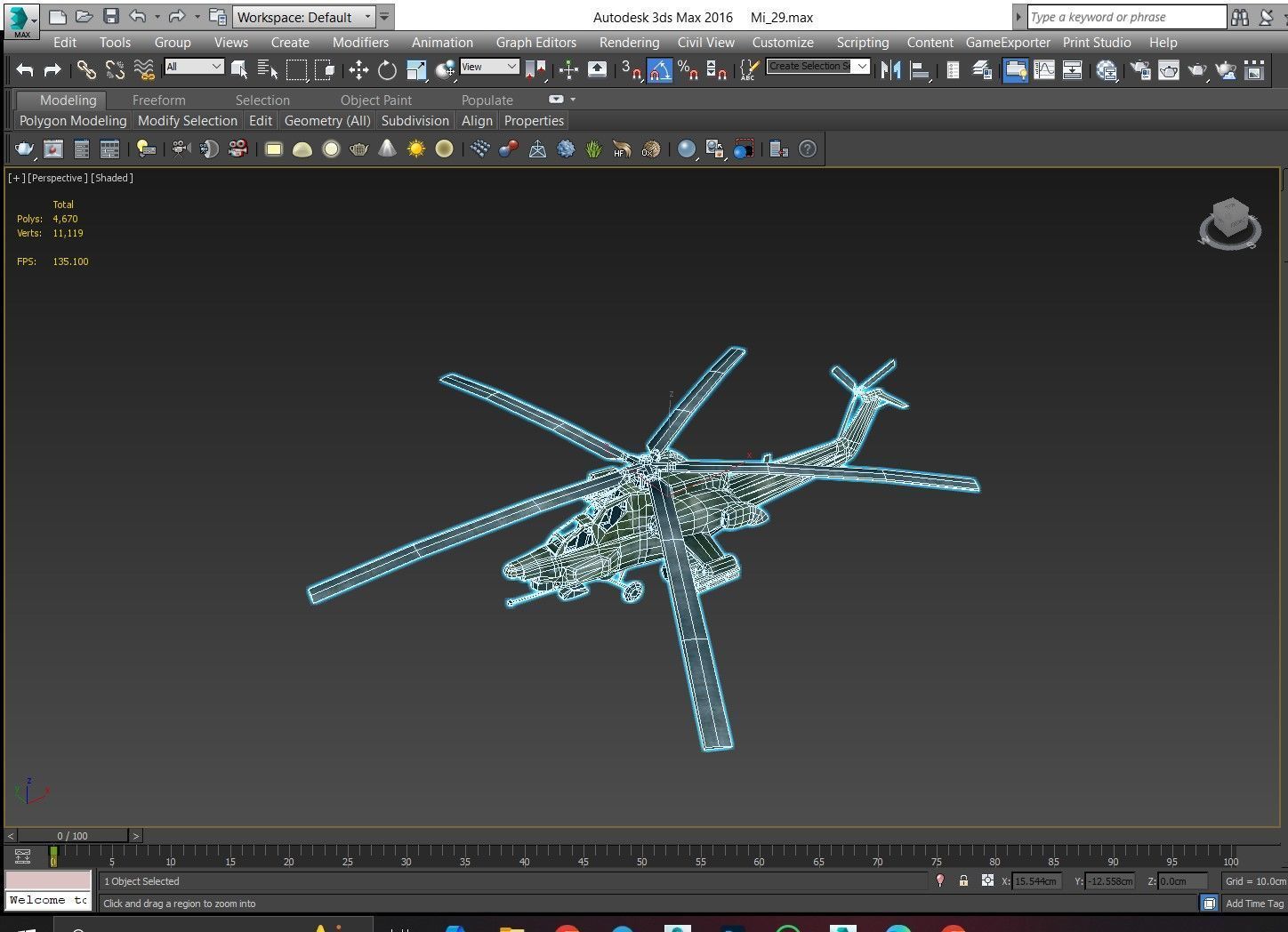The width and height of the screenshot is (1288, 932).
Task: Click the Render Production teapot
Action: pyautogui.click(x=1197, y=69)
